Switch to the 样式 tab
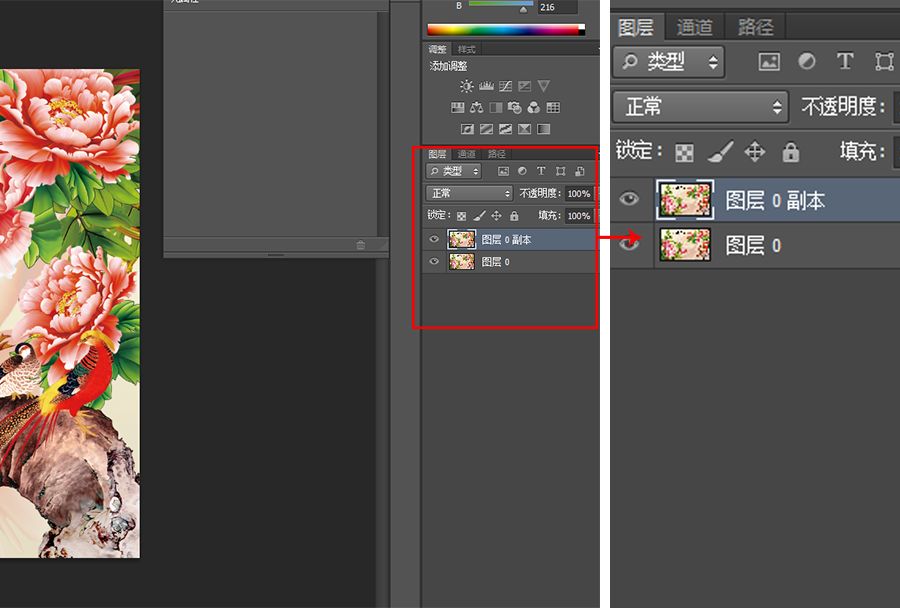This screenshot has width=900, height=608. 467,49
